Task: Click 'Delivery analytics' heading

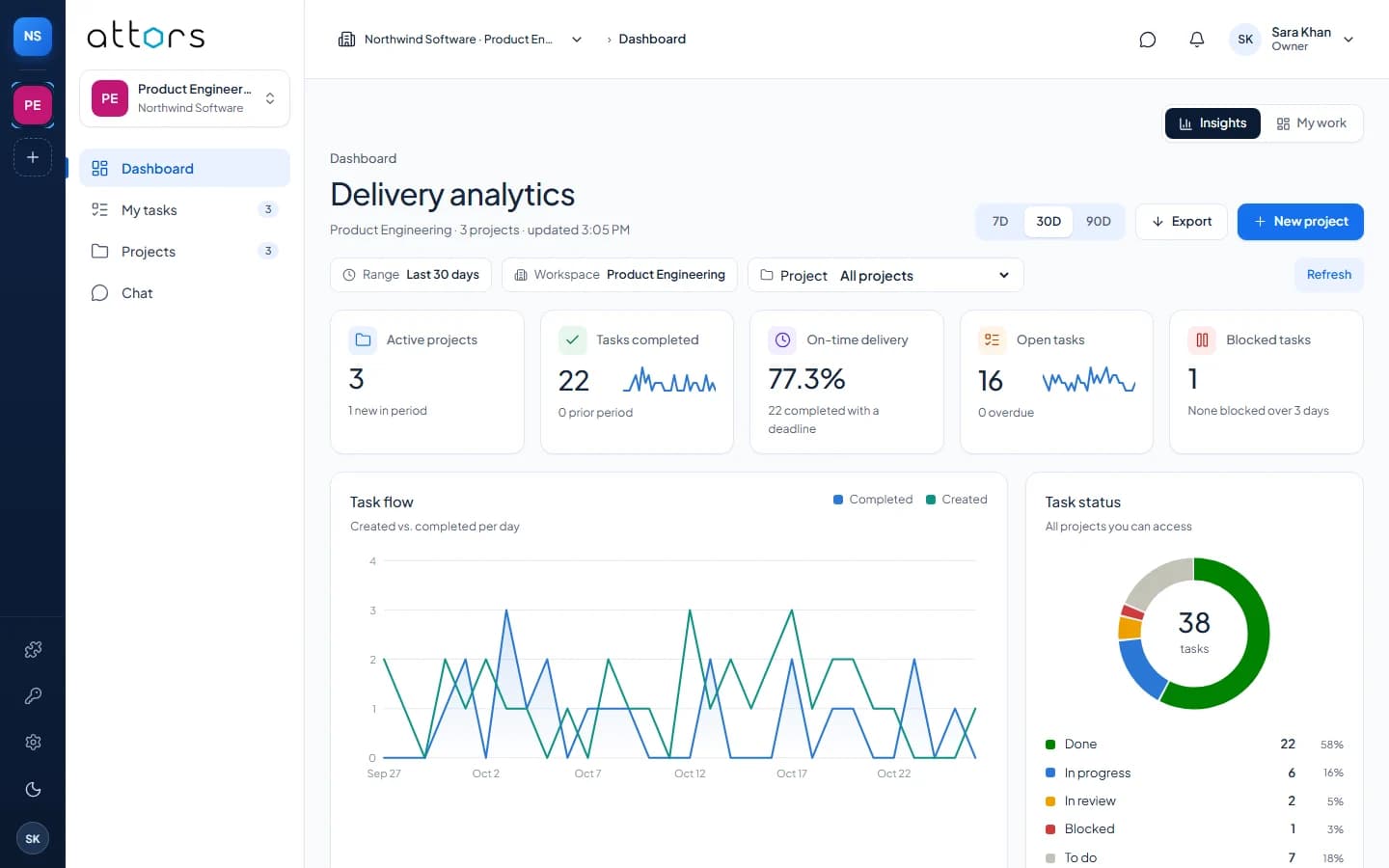Action: (x=452, y=195)
